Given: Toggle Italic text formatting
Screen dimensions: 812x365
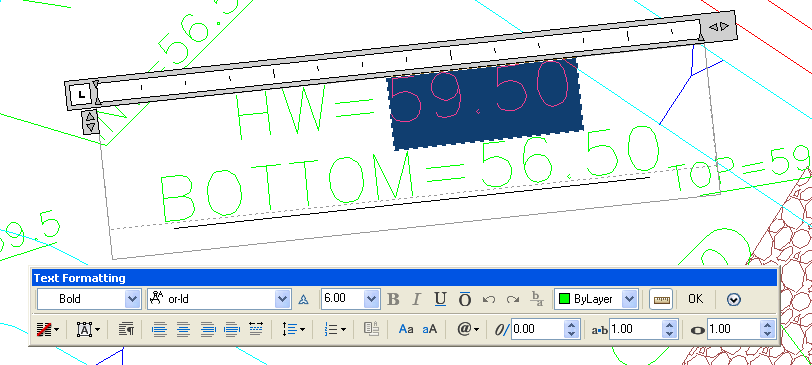Looking at the screenshot, I should click(416, 299).
